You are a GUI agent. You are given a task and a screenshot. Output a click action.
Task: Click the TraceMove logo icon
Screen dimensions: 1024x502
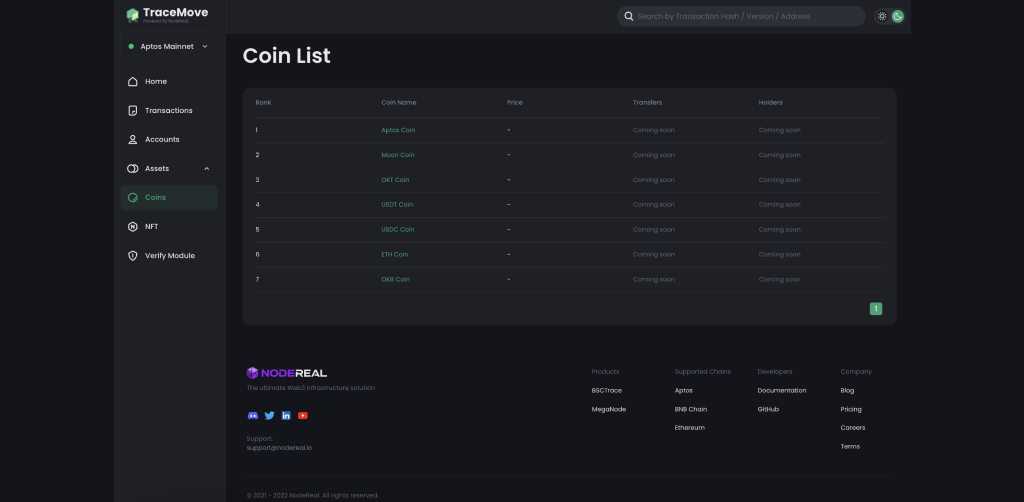click(x=132, y=15)
